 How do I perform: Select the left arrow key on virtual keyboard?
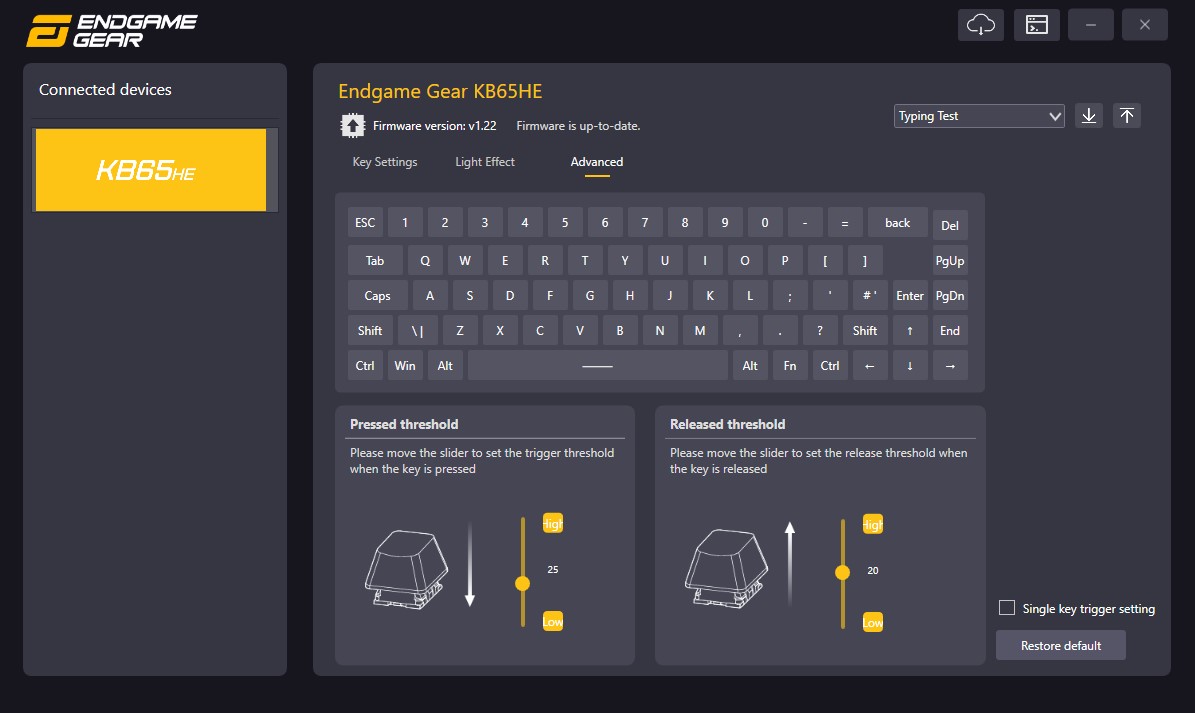(x=870, y=366)
